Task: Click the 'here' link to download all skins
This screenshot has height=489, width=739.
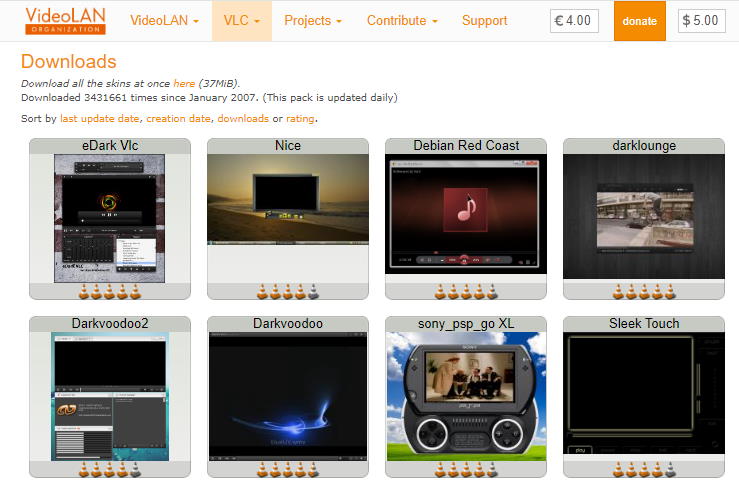Action: 184,83
